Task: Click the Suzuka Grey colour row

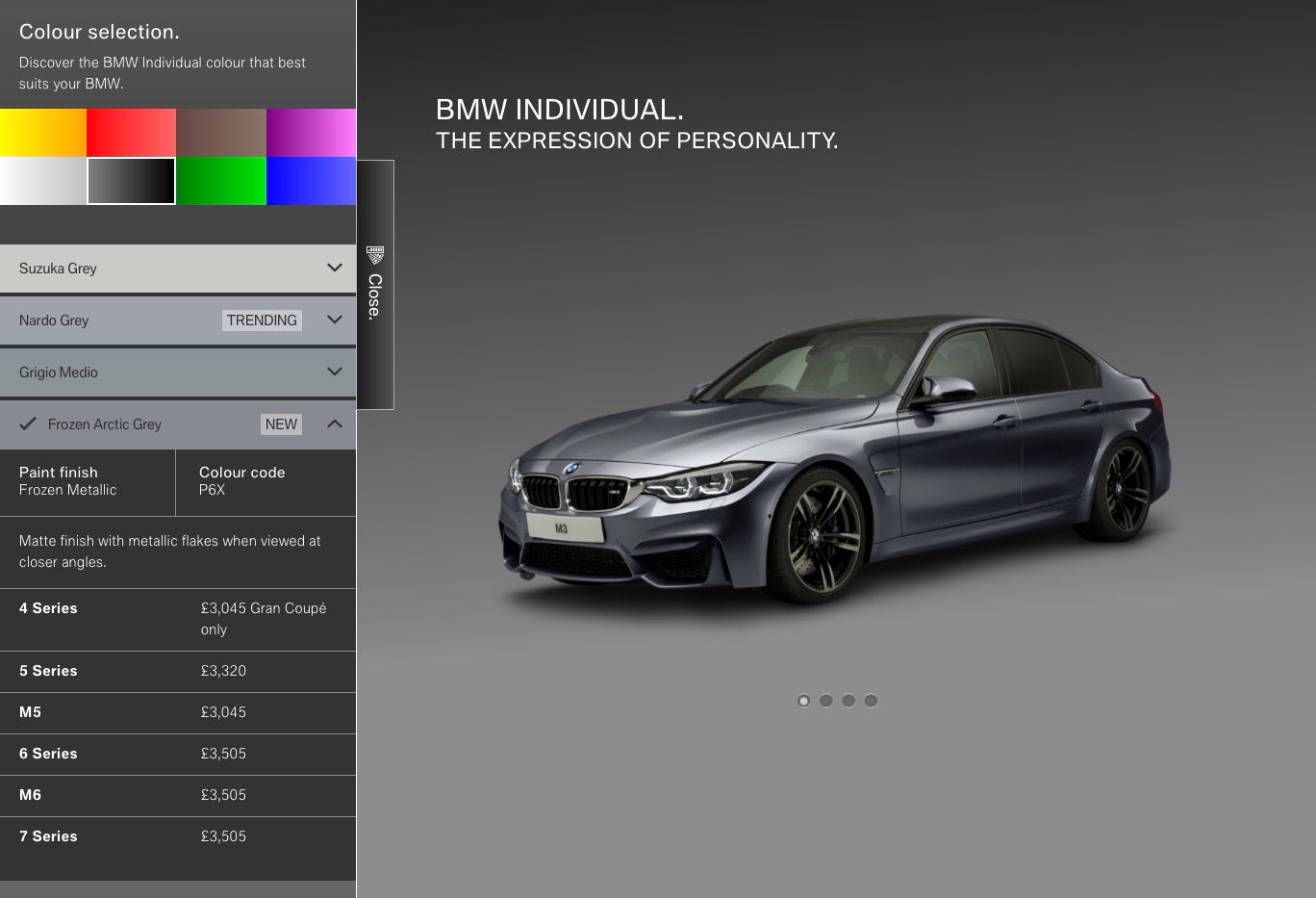Action: pyautogui.click(x=178, y=269)
